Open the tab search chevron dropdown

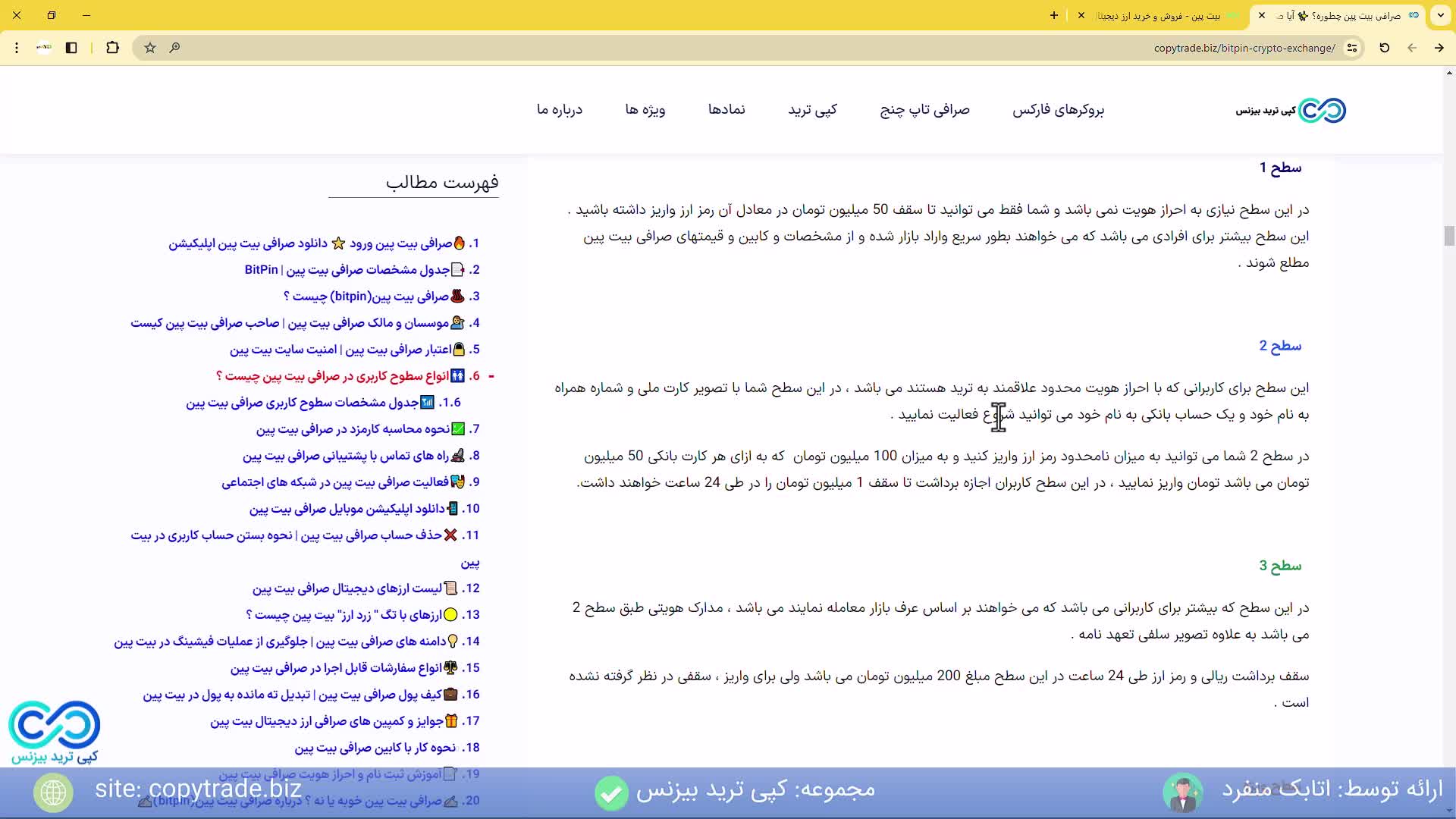tap(1440, 15)
